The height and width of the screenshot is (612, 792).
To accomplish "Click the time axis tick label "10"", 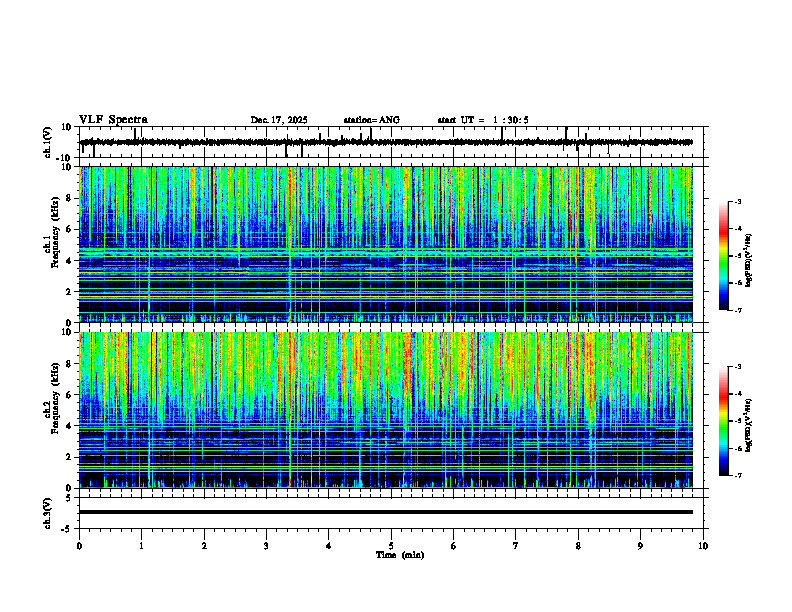I will [x=703, y=546].
